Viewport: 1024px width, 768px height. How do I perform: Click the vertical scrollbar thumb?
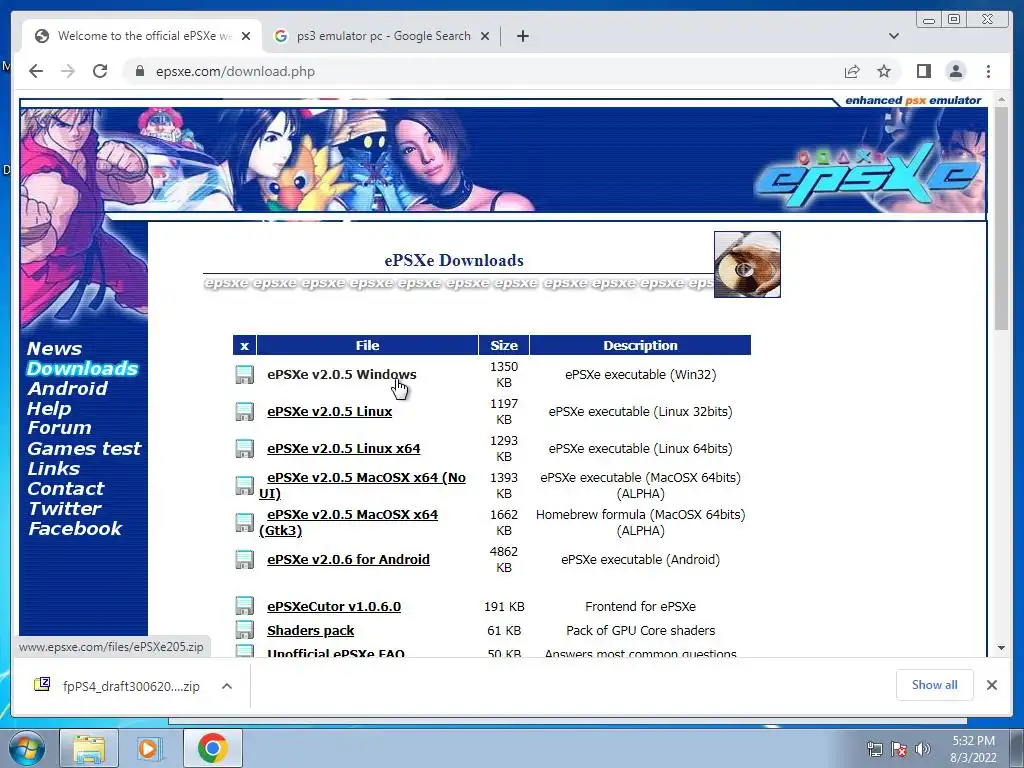[x=1001, y=219]
